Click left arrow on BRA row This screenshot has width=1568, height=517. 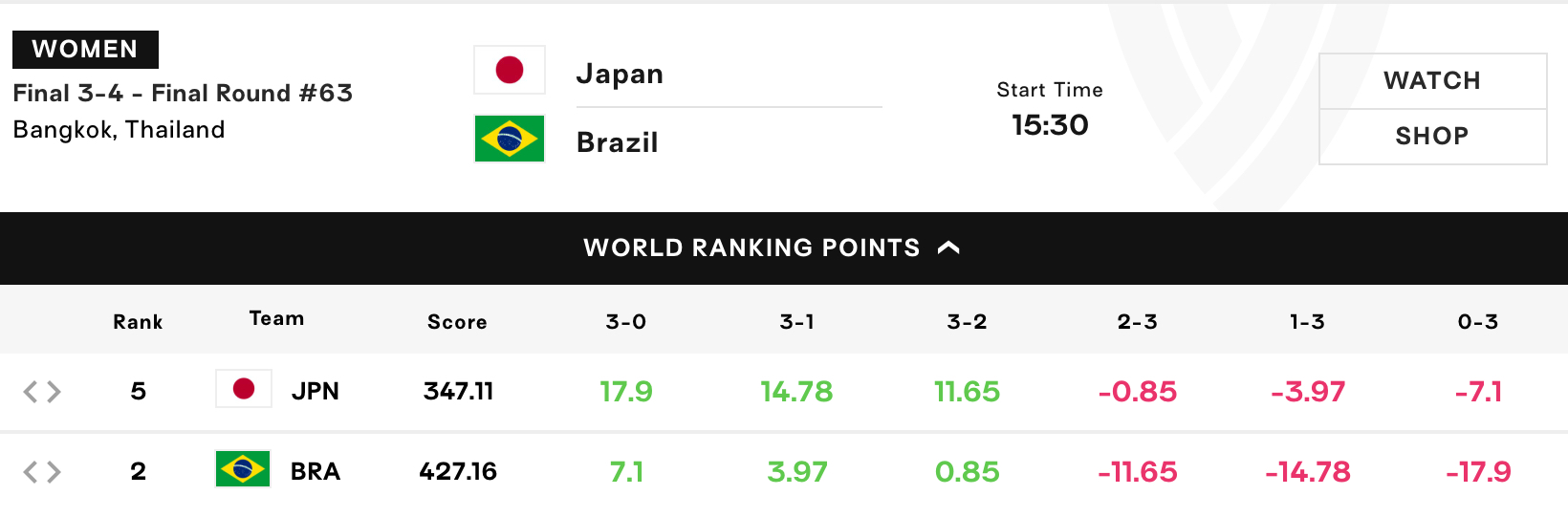coord(31,471)
